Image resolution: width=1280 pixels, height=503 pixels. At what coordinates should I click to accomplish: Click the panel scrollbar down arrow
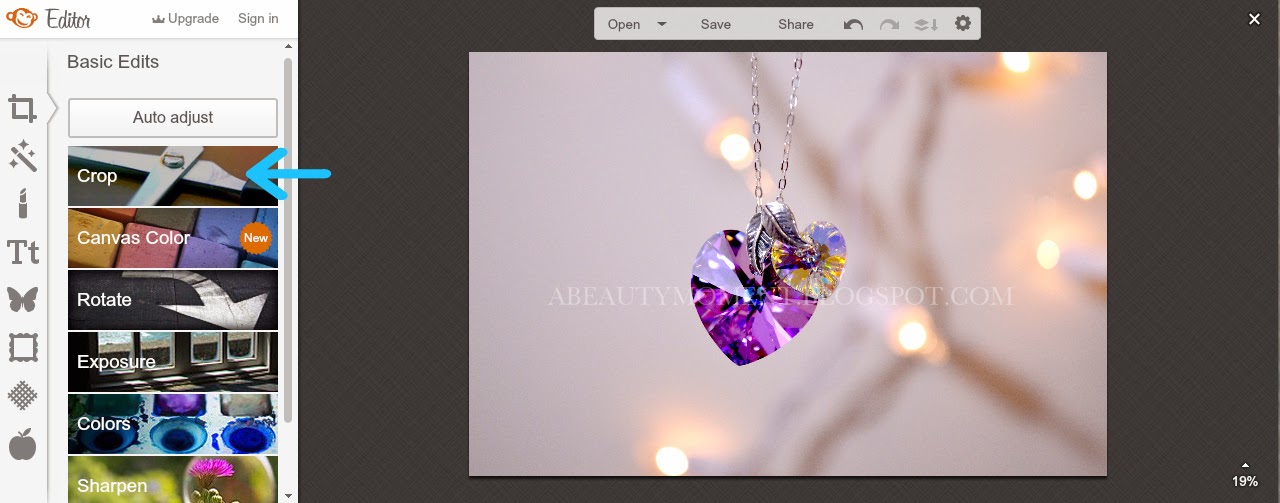coord(289,494)
